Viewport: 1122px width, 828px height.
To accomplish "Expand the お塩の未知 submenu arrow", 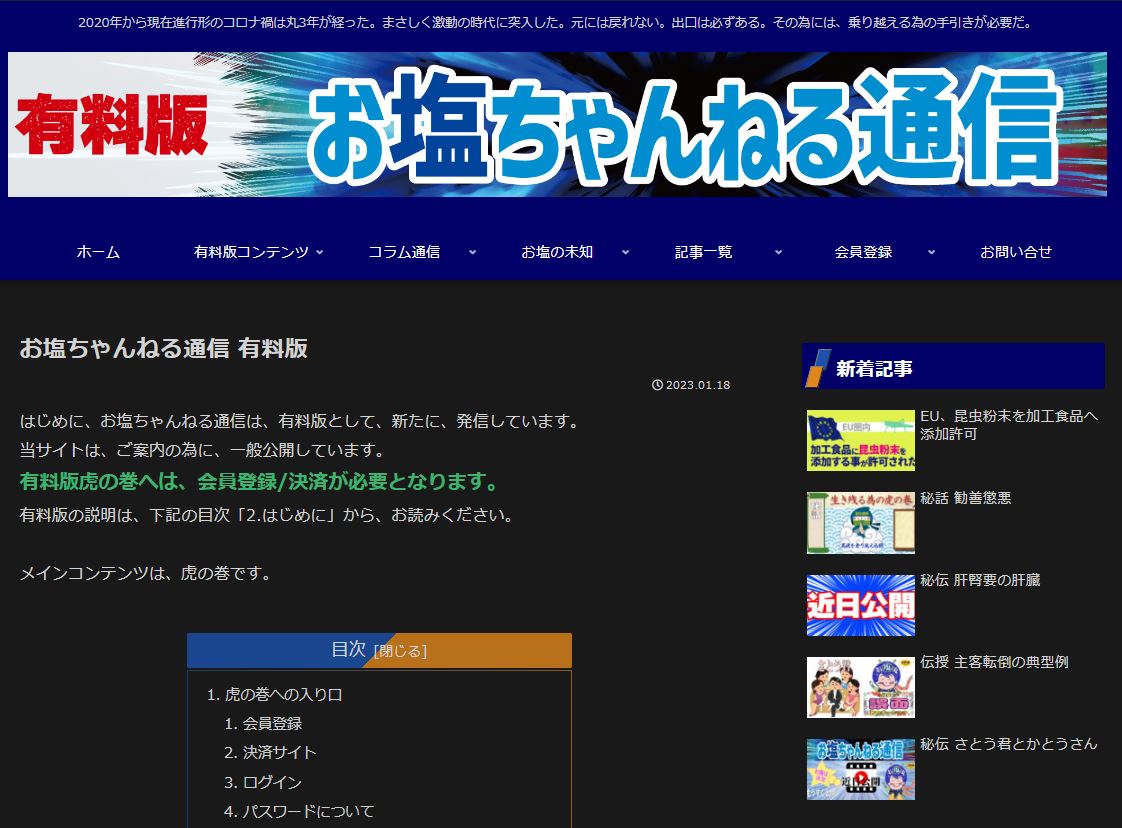I will [625, 252].
